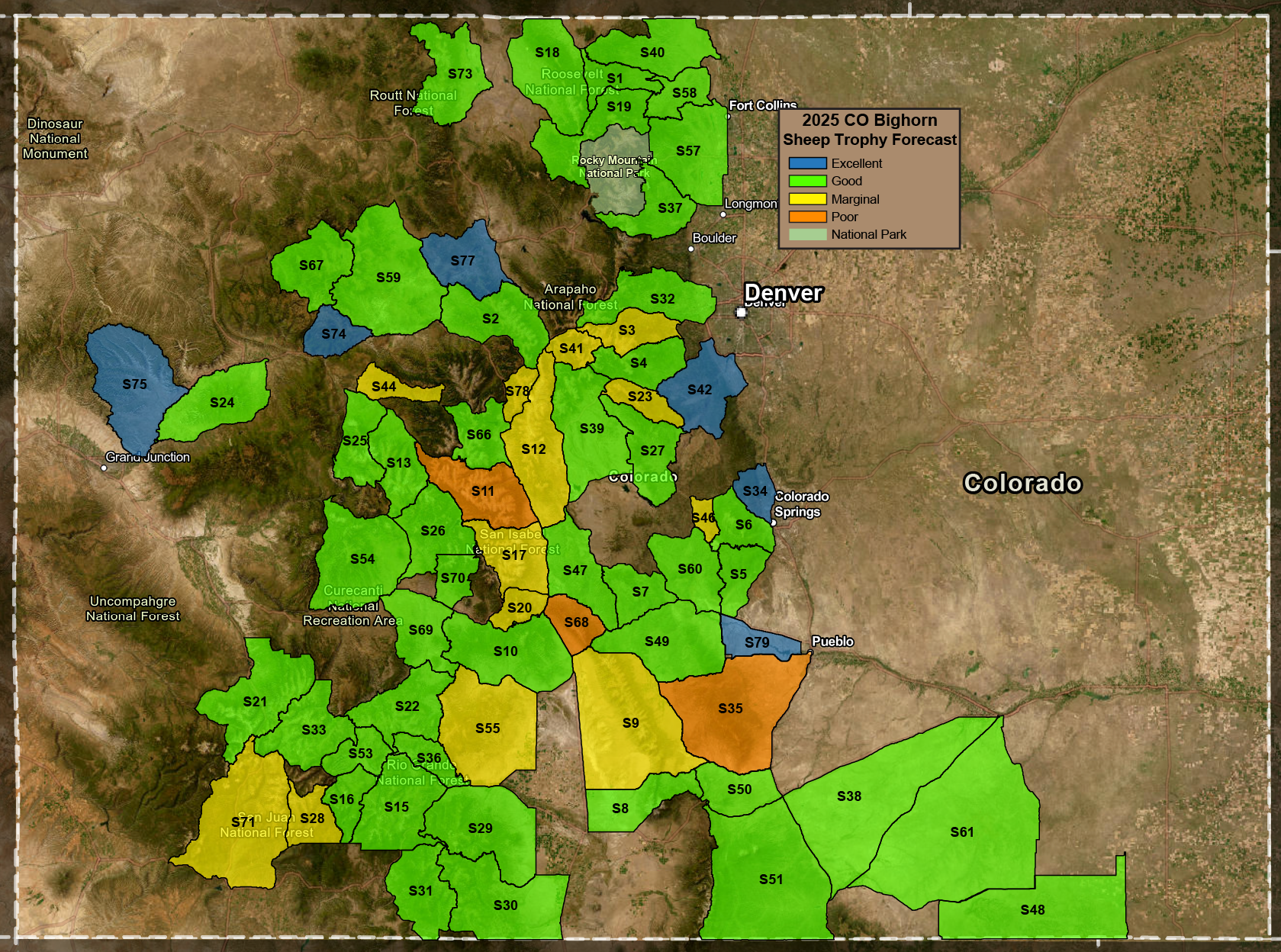
Task: Click the S24 unit label
Action: click(222, 403)
